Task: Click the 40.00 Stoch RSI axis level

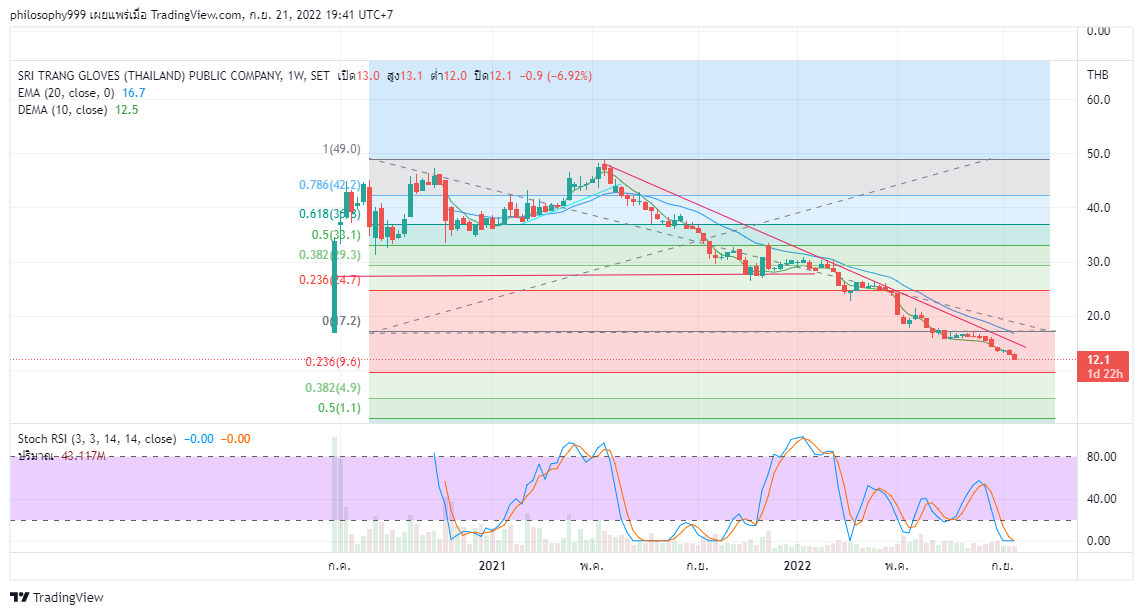Action: click(x=1101, y=499)
